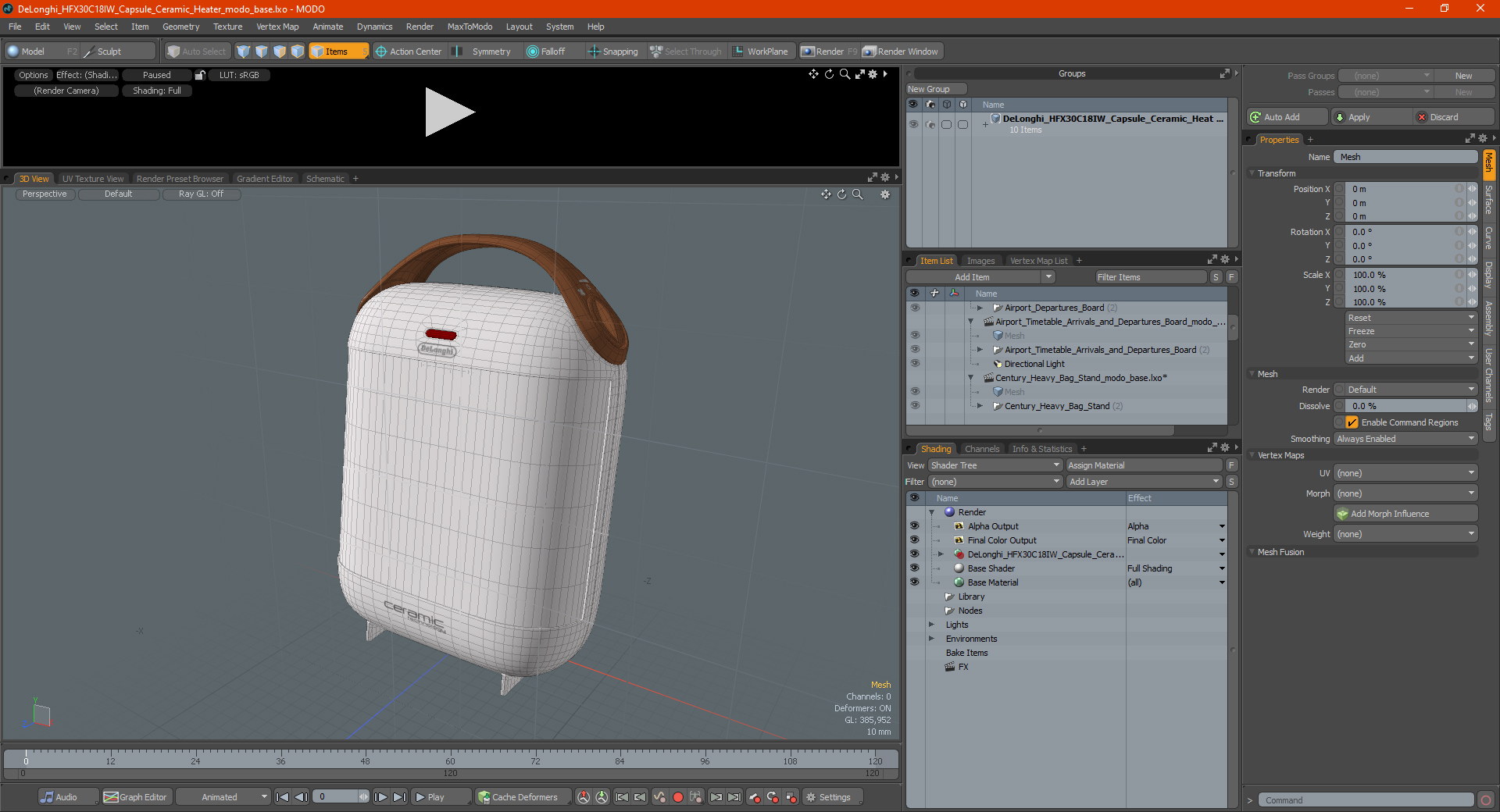Click Discard button

[x=1454, y=117]
